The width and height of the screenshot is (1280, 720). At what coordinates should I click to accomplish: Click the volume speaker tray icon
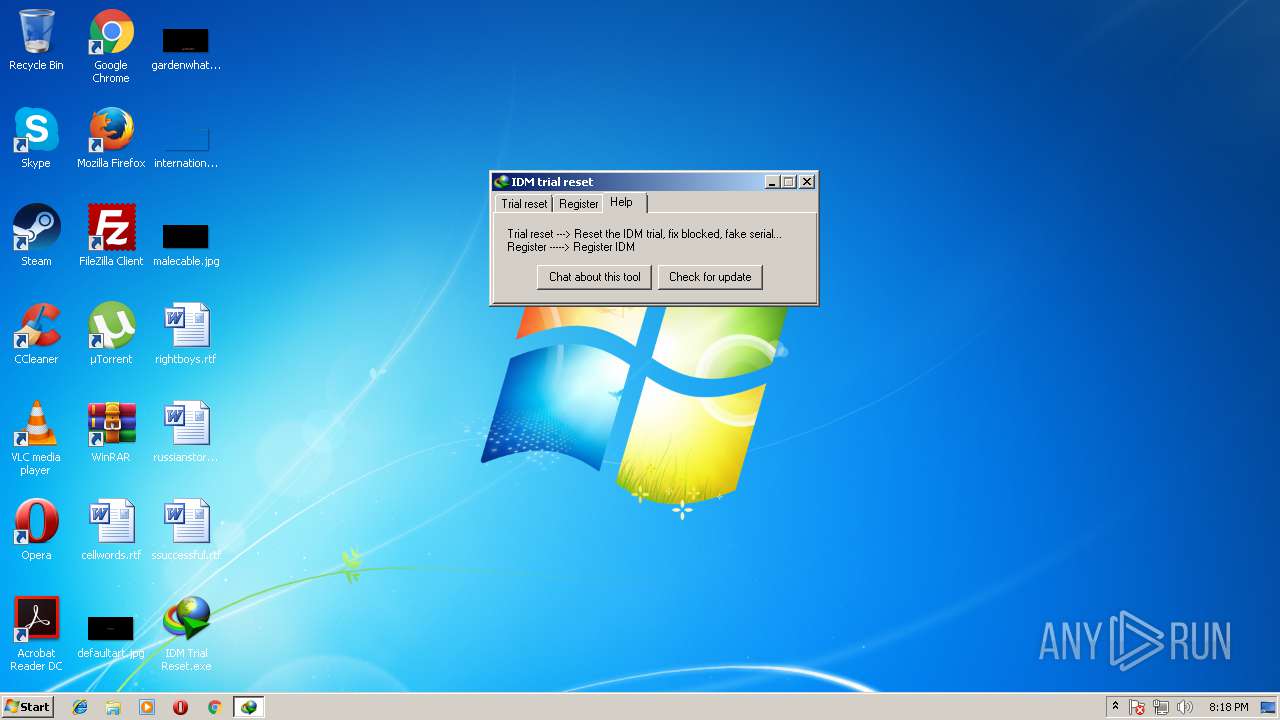coord(1185,707)
